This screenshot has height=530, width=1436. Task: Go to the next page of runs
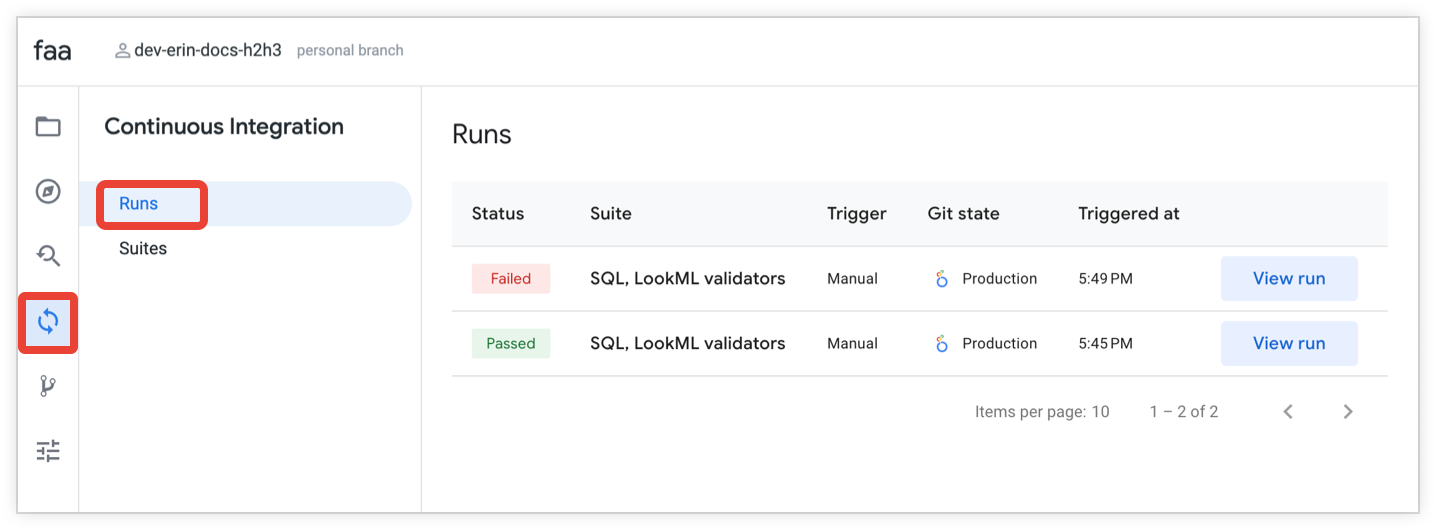tap(1348, 411)
